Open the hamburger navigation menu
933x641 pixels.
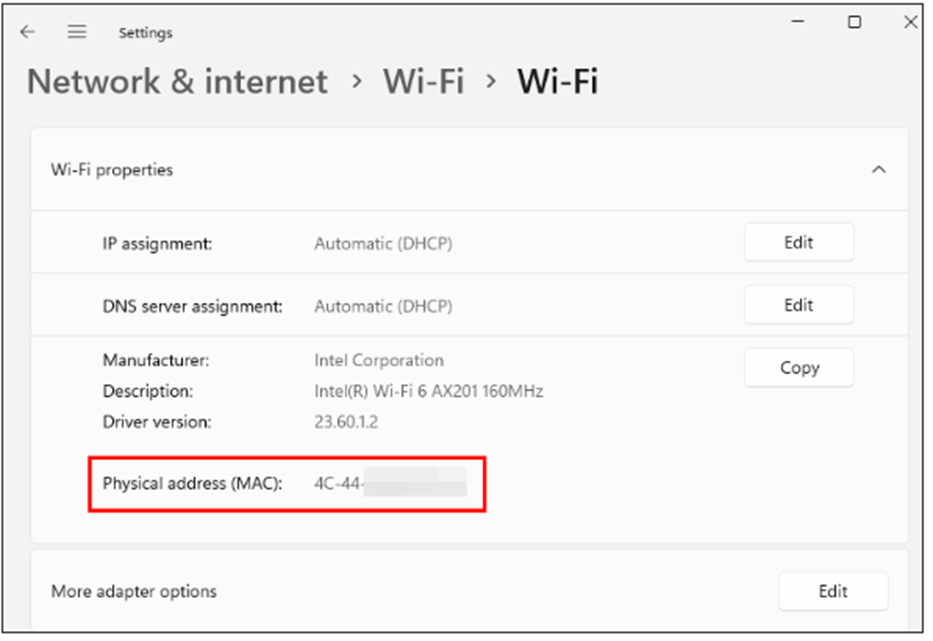[x=77, y=32]
